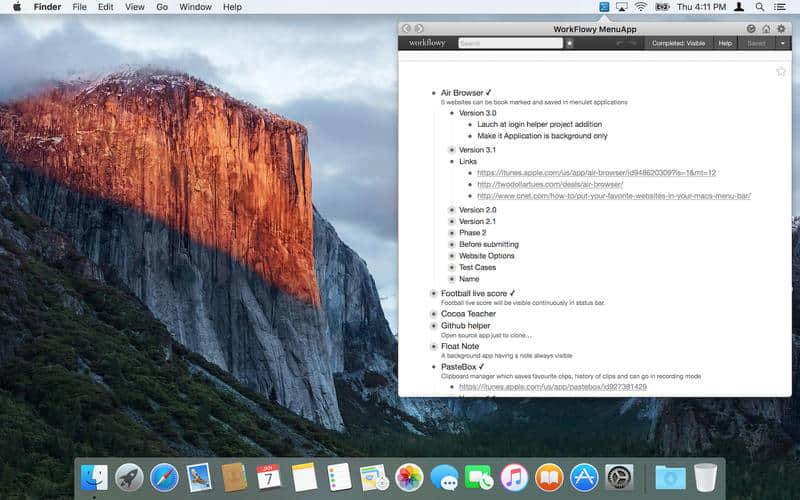Click the home icon in WorkFlowy MenuApp title bar

[x=766, y=29]
